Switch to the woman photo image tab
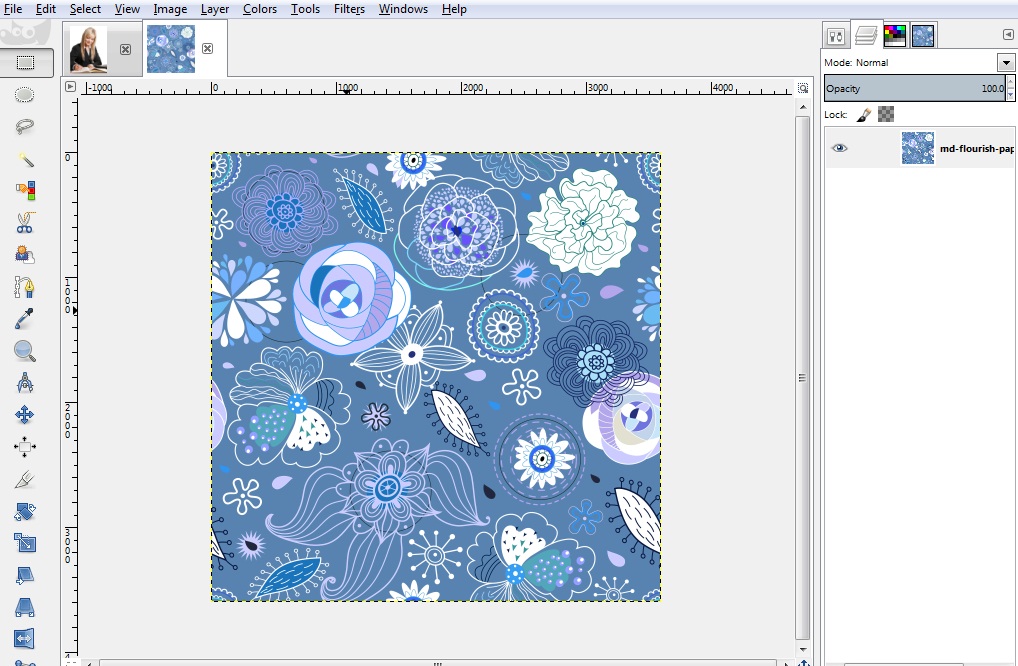The height and width of the screenshot is (666, 1018). [88, 49]
